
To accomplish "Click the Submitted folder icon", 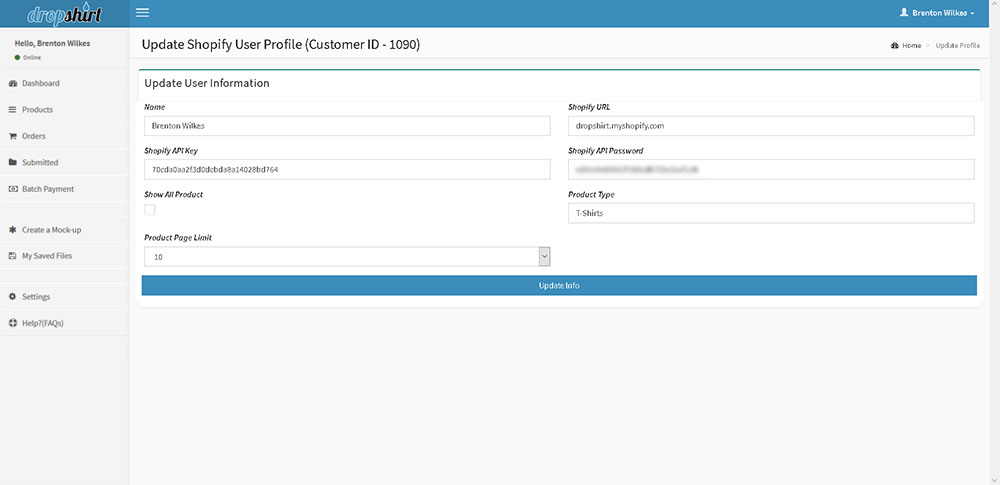I will coord(12,163).
